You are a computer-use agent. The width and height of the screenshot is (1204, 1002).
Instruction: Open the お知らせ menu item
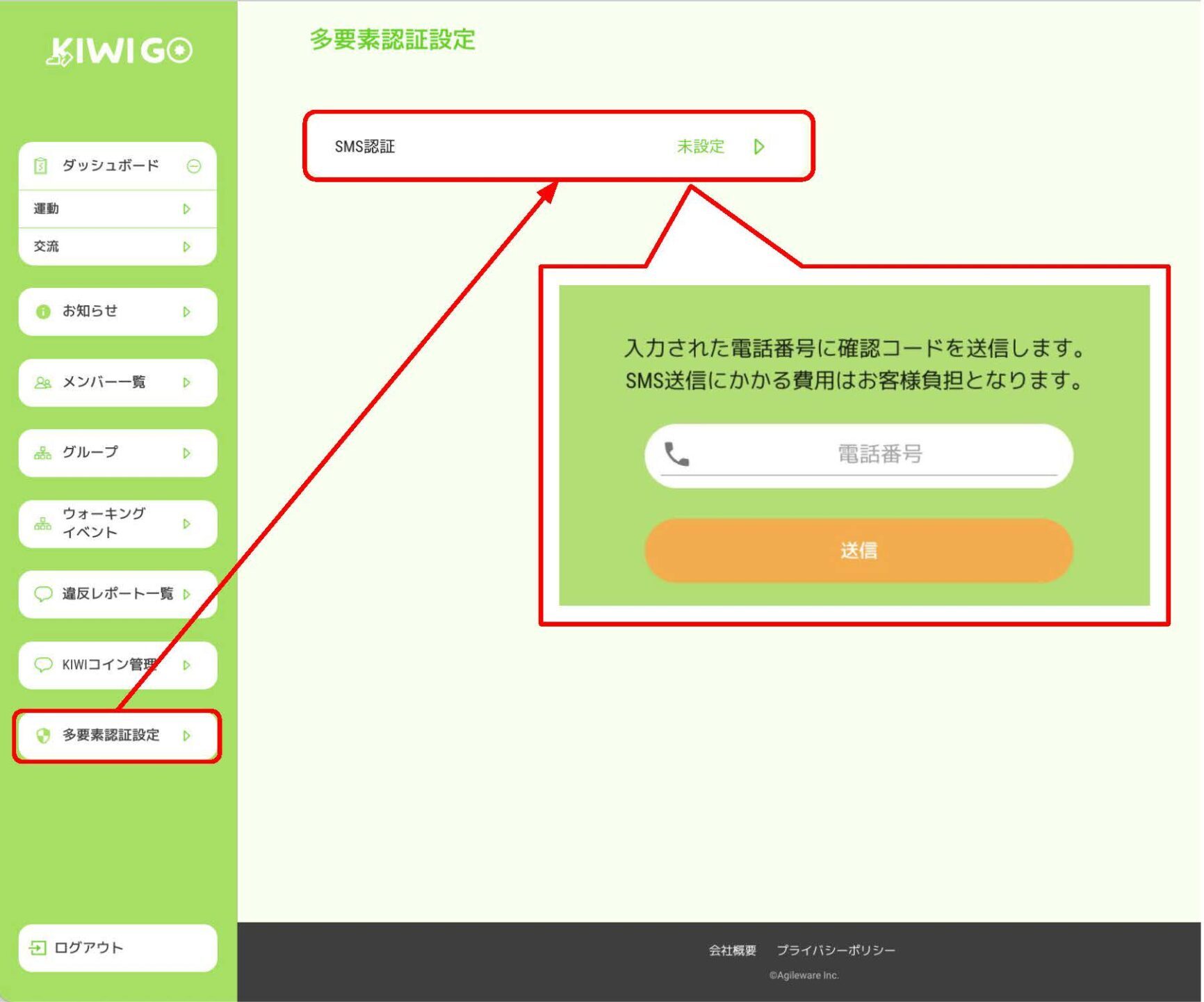coord(117,312)
